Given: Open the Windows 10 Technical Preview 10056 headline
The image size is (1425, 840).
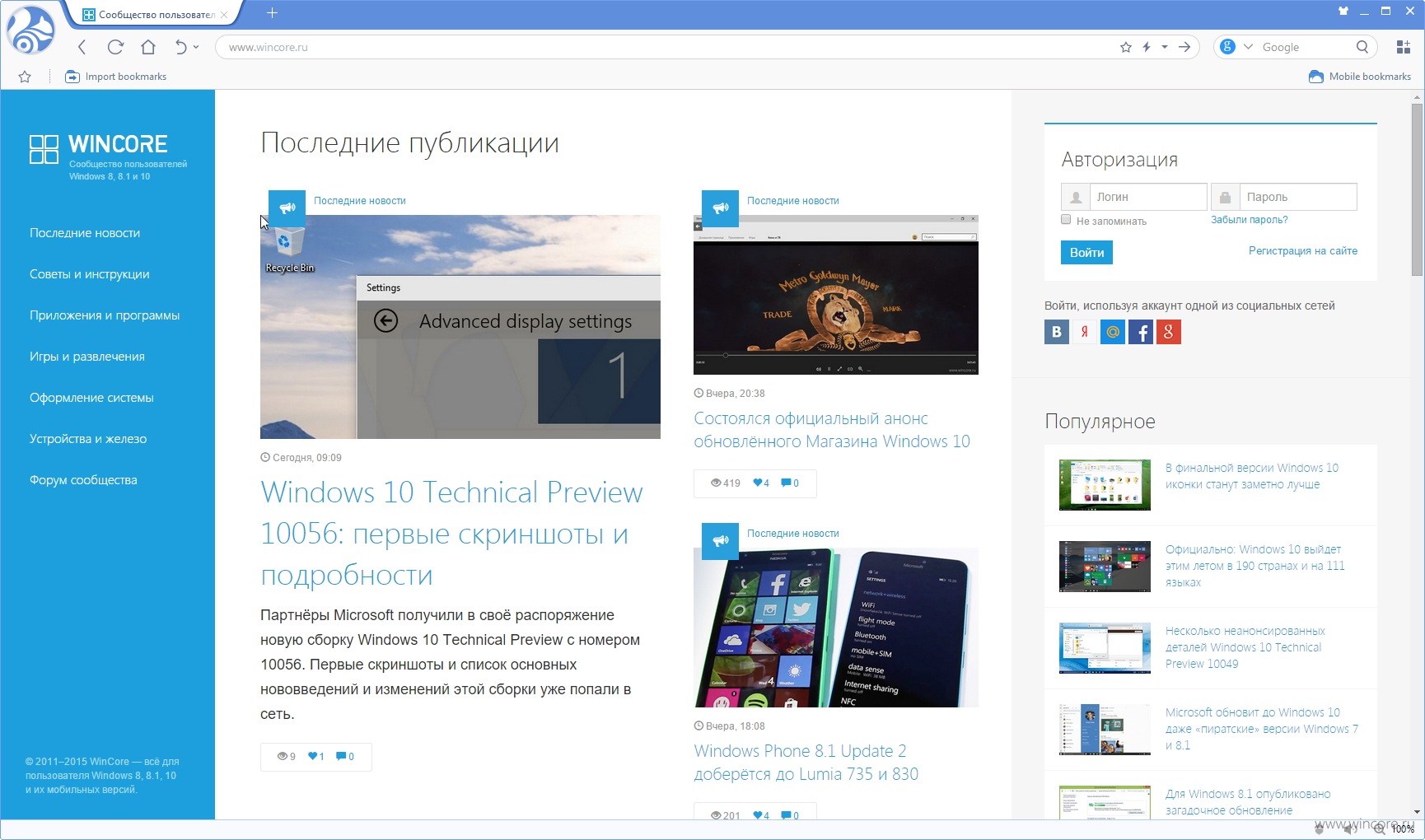Looking at the screenshot, I should (451, 534).
